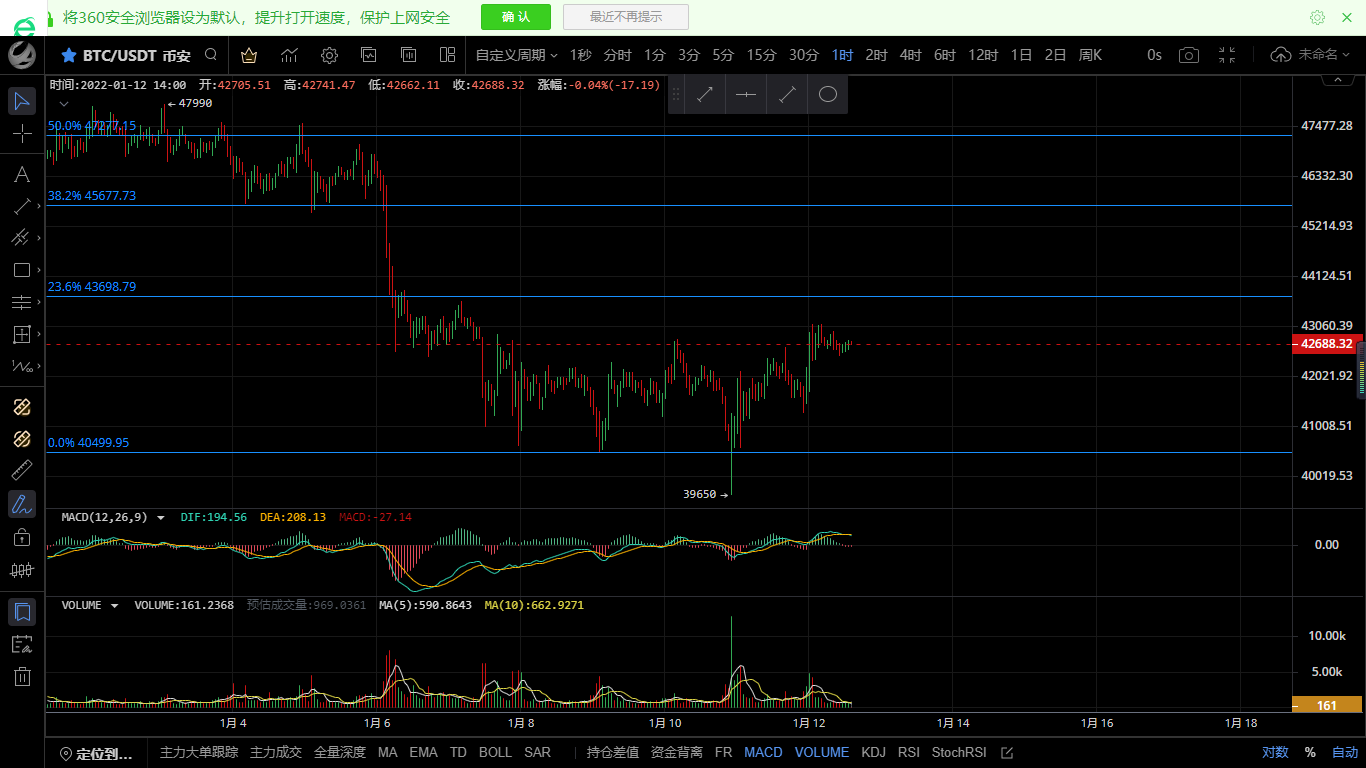Click the gold crown VIP icon
Screen dimensions: 1366x768
(x=249, y=55)
